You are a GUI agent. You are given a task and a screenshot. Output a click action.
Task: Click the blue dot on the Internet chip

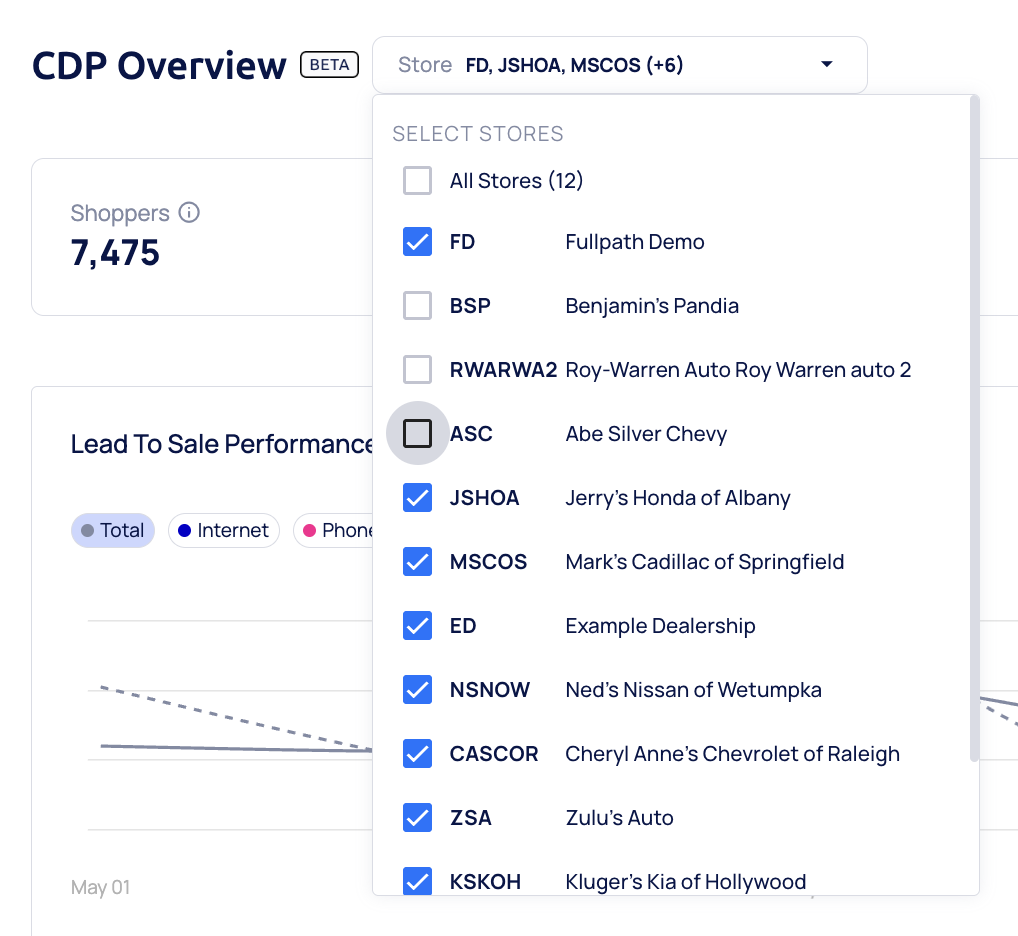184,531
